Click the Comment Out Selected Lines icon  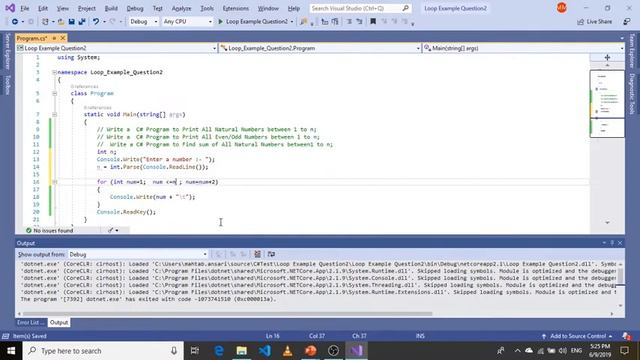coord(349,22)
